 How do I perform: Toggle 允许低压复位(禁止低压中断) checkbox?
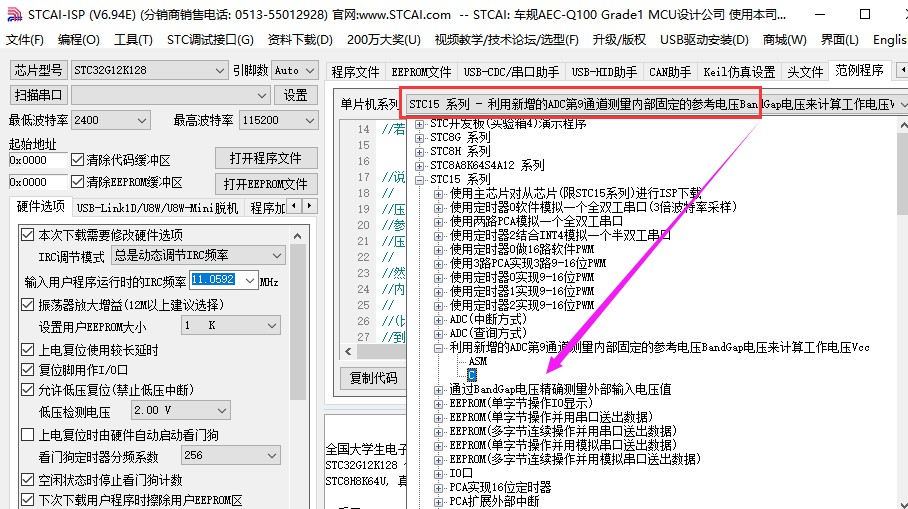[x=27, y=390]
